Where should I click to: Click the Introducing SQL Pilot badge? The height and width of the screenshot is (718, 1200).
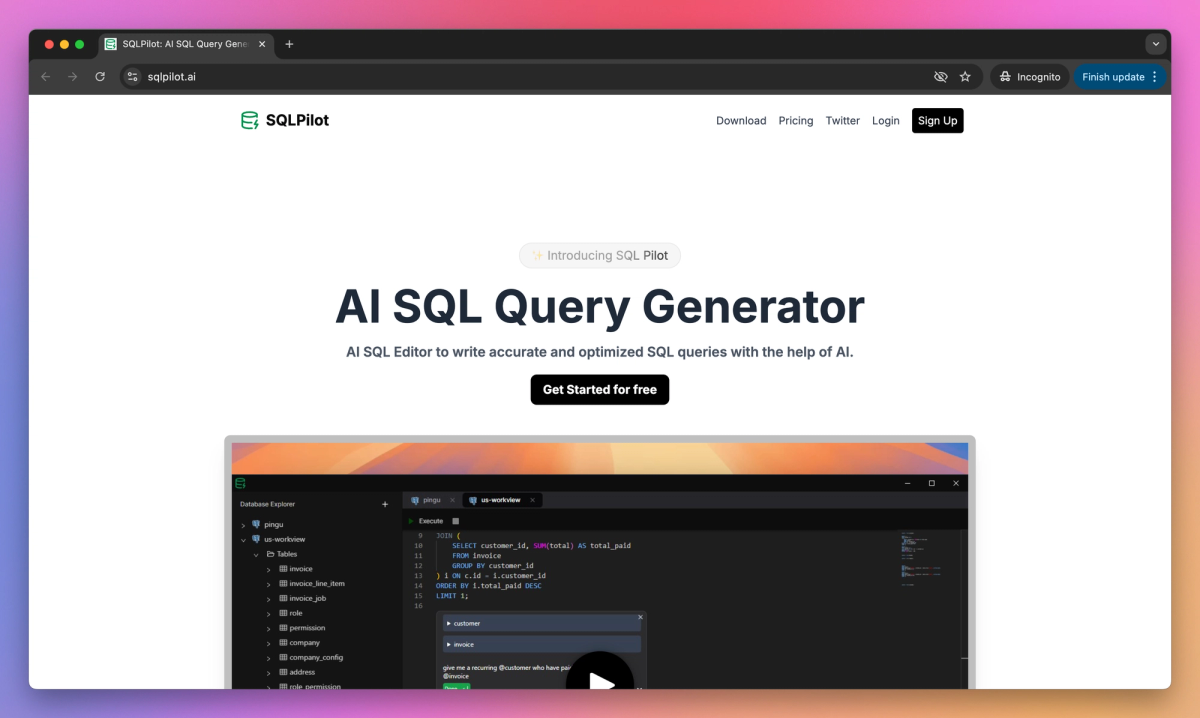pos(600,255)
